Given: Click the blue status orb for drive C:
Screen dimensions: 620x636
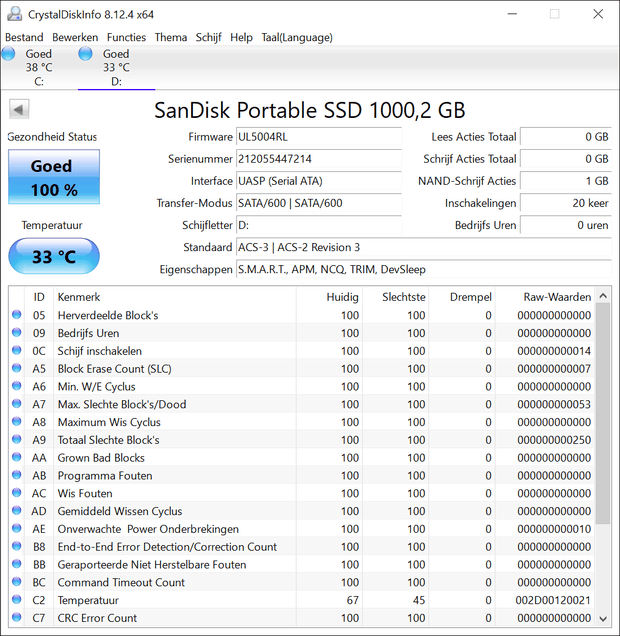Looking at the screenshot, I should 9,53.
